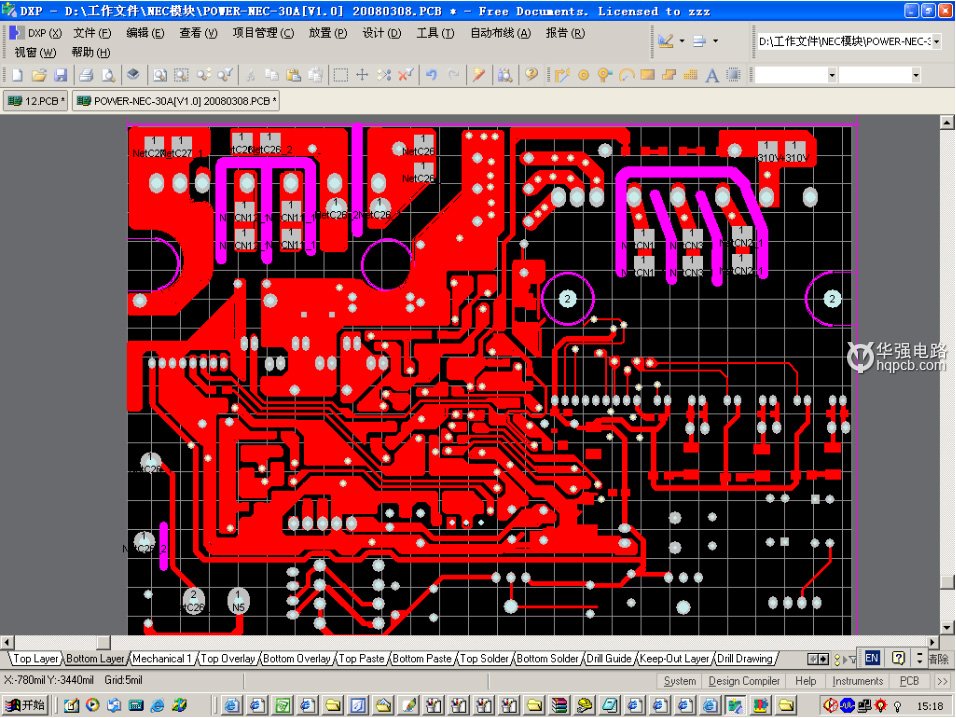The height and width of the screenshot is (718, 956).
Task: Select the Place Component tool
Action: coord(735,74)
